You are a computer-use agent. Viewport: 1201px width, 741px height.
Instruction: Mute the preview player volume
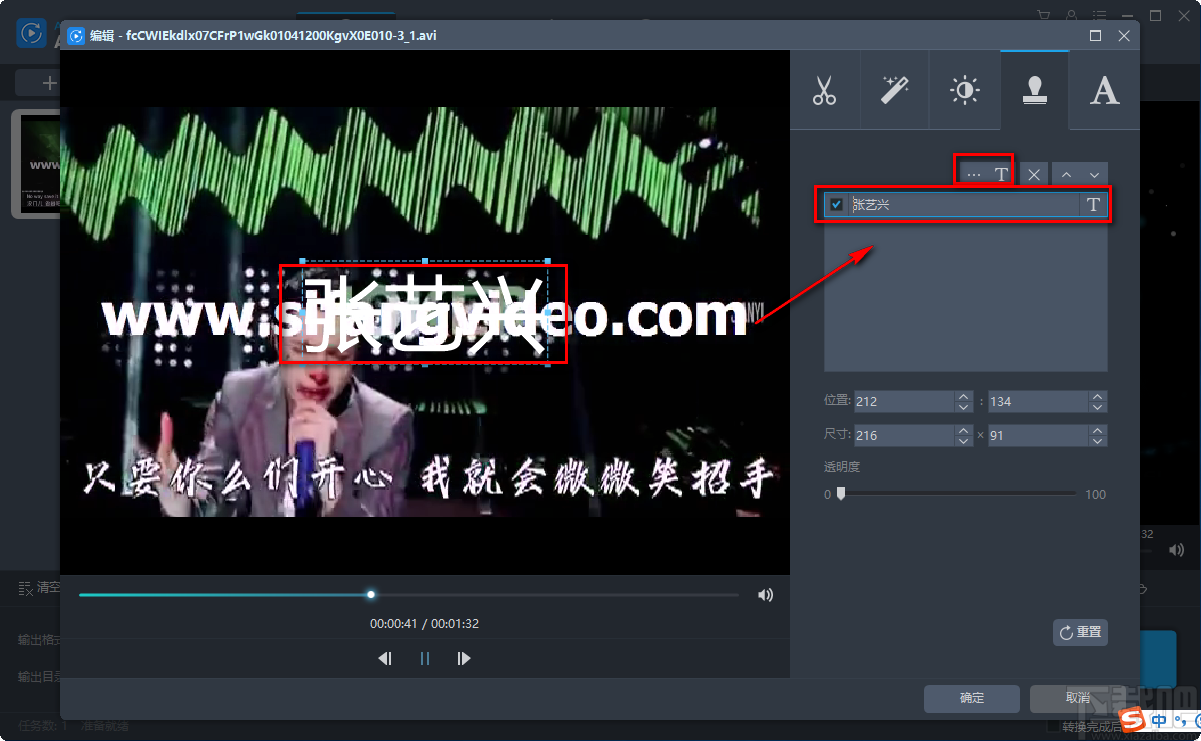pos(765,594)
